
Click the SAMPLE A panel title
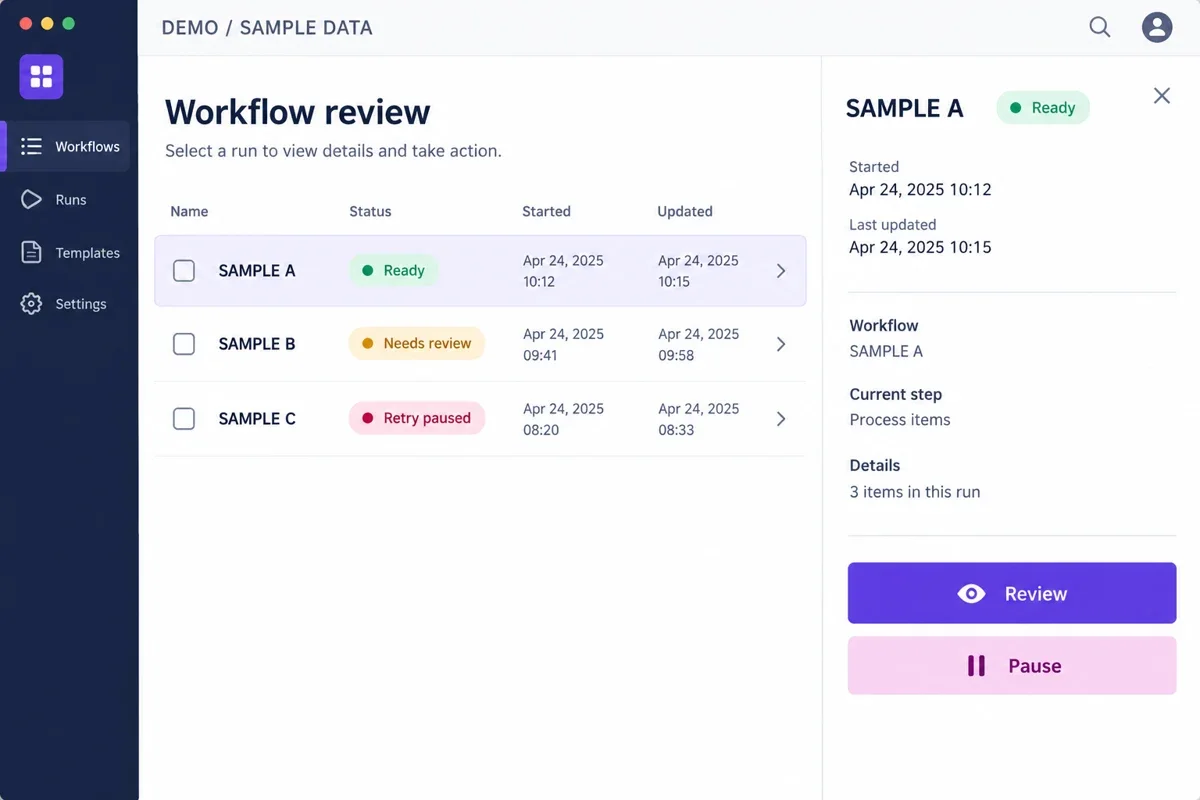tap(904, 109)
